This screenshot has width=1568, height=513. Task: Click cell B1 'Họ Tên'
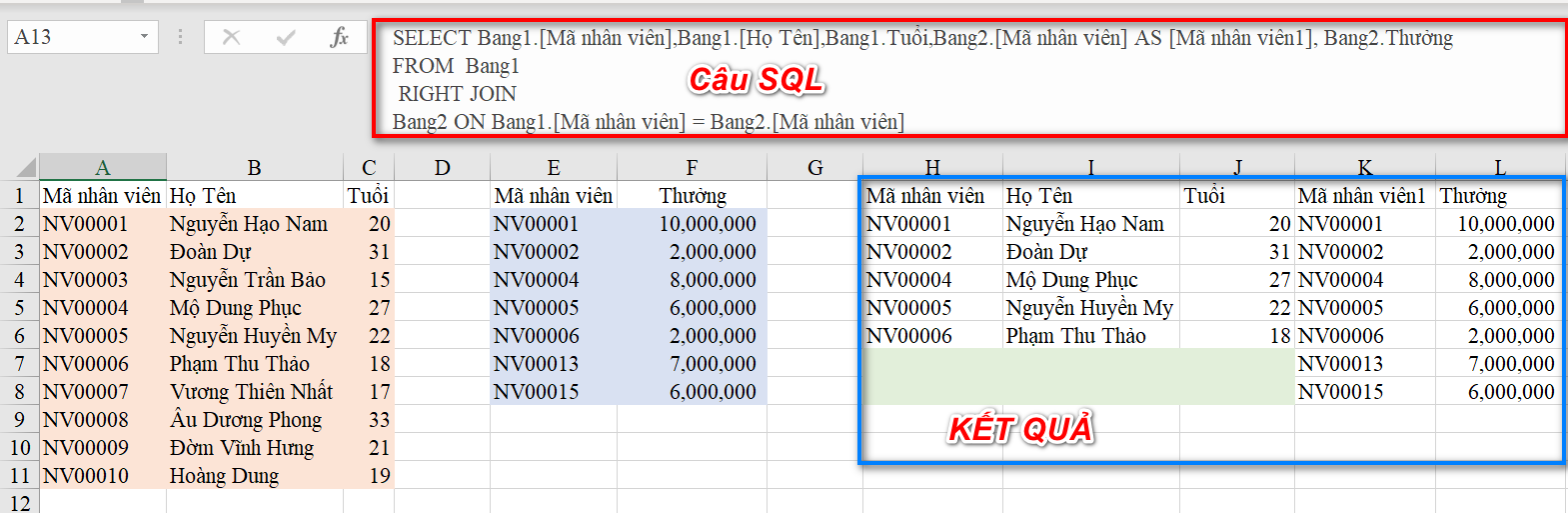click(255, 195)
